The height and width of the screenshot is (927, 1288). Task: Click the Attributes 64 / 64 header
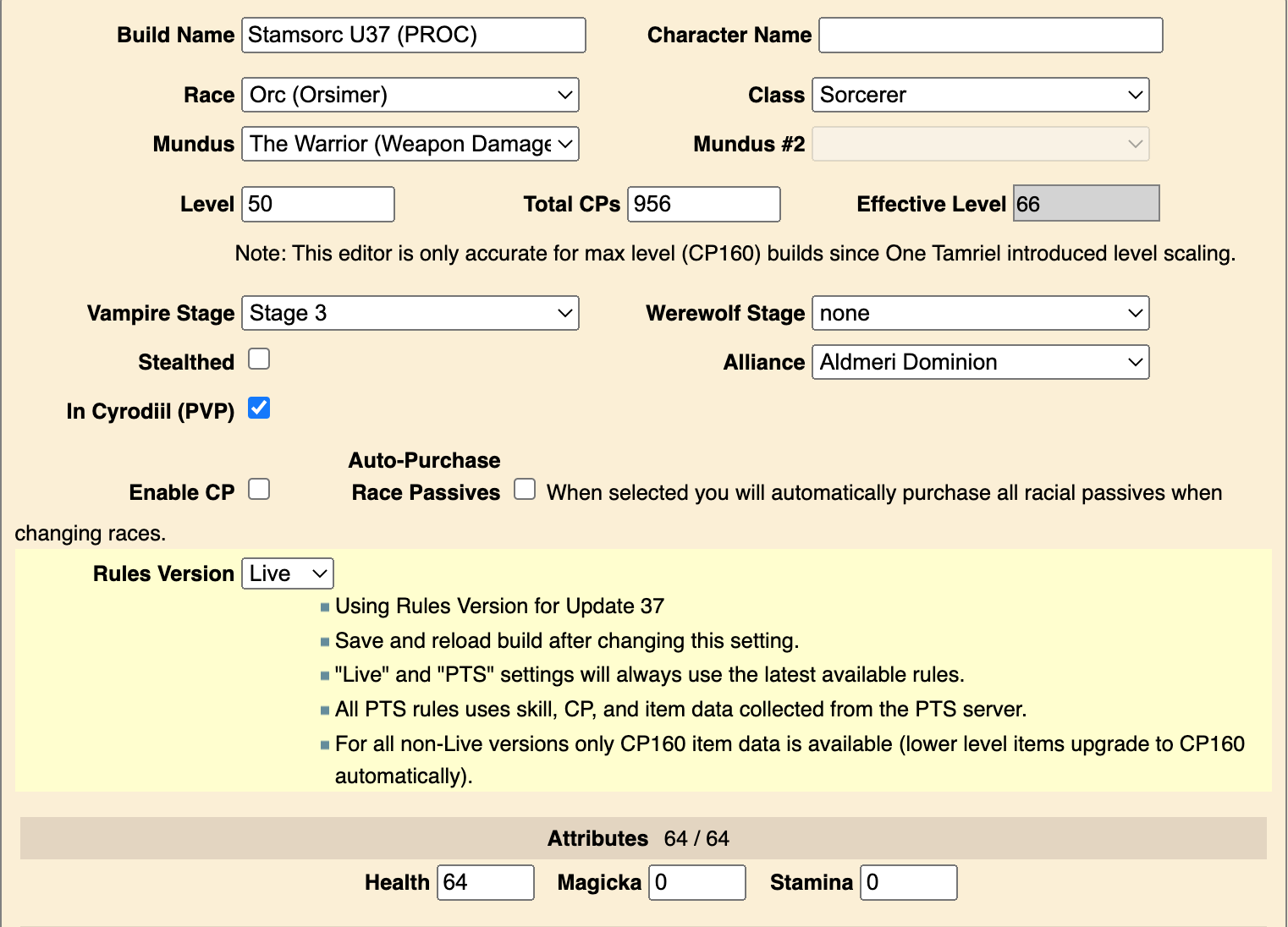click(643, 838)
